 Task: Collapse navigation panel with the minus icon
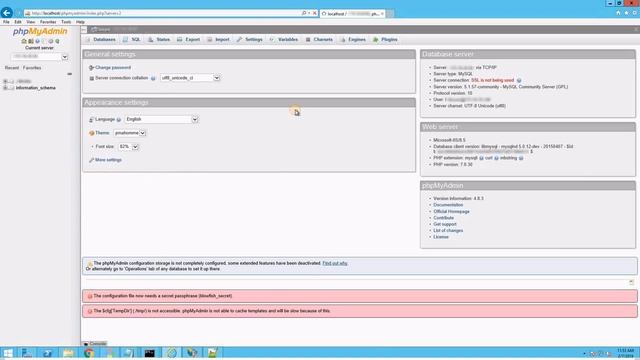coord(69,74)
